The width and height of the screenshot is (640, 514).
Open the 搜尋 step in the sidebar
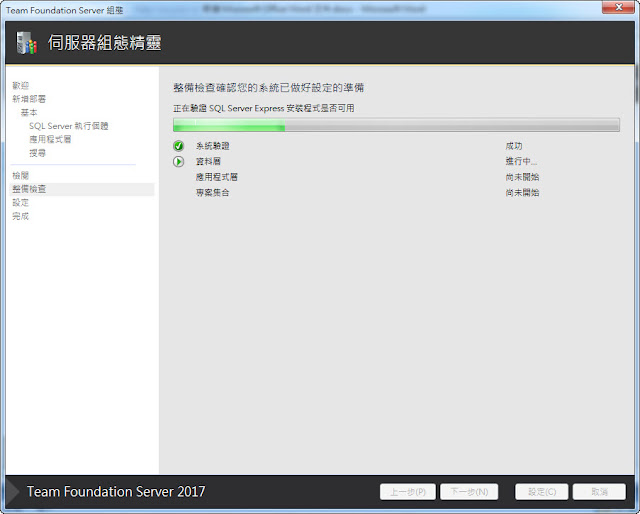click(38, 153)
